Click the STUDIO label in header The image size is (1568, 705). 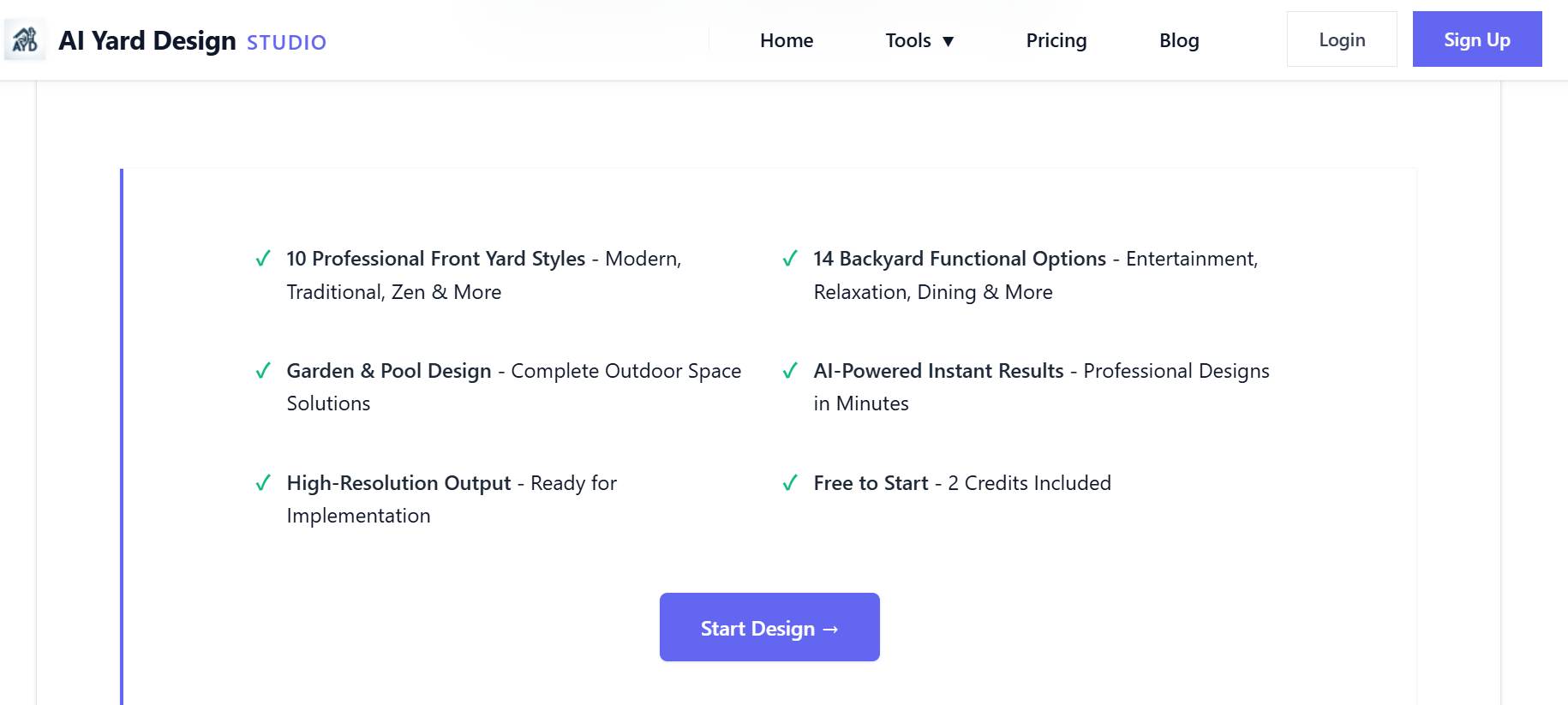coord(286,43)
